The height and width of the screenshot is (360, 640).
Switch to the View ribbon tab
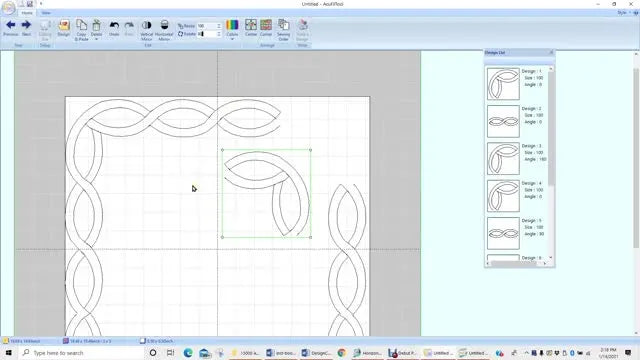[46, 13]
